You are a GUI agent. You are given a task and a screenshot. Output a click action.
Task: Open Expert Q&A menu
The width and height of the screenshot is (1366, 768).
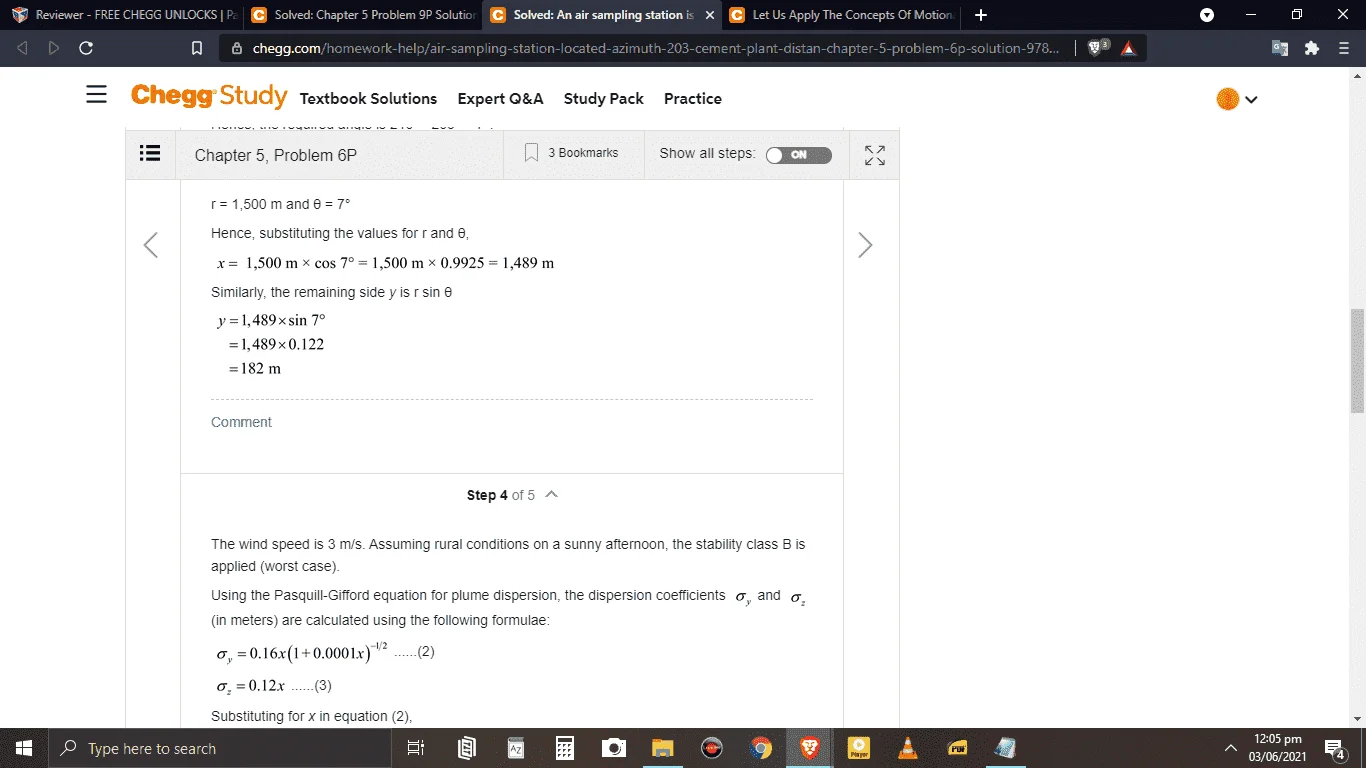[500, 98]
